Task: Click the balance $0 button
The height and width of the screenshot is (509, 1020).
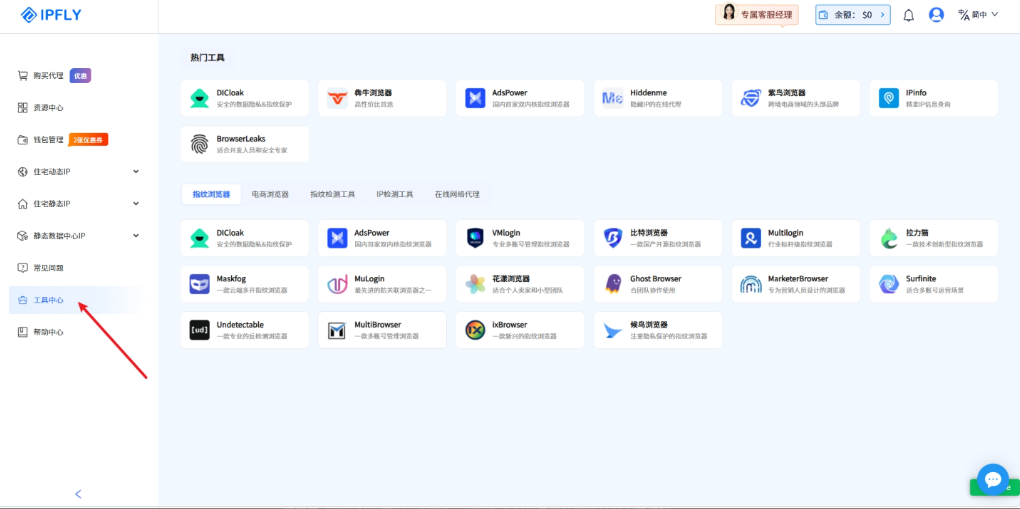Action: (x=853, y=15)
